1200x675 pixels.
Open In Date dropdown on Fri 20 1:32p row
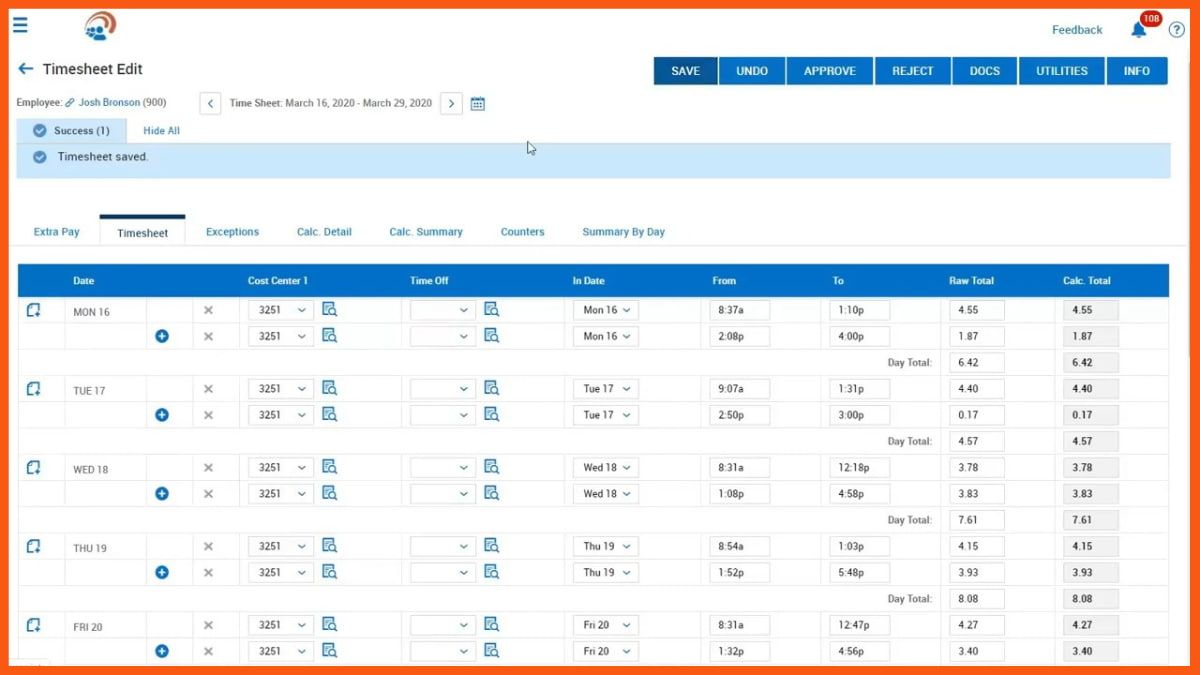click(606, 651)
